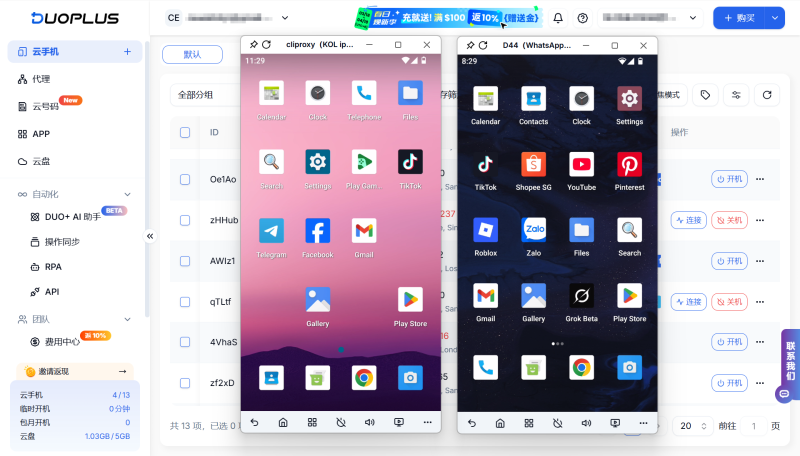Collapse the 自动化 sidebar section
Image resolution: width=800 pixels, height=456 pixels.
pos(128,194)
